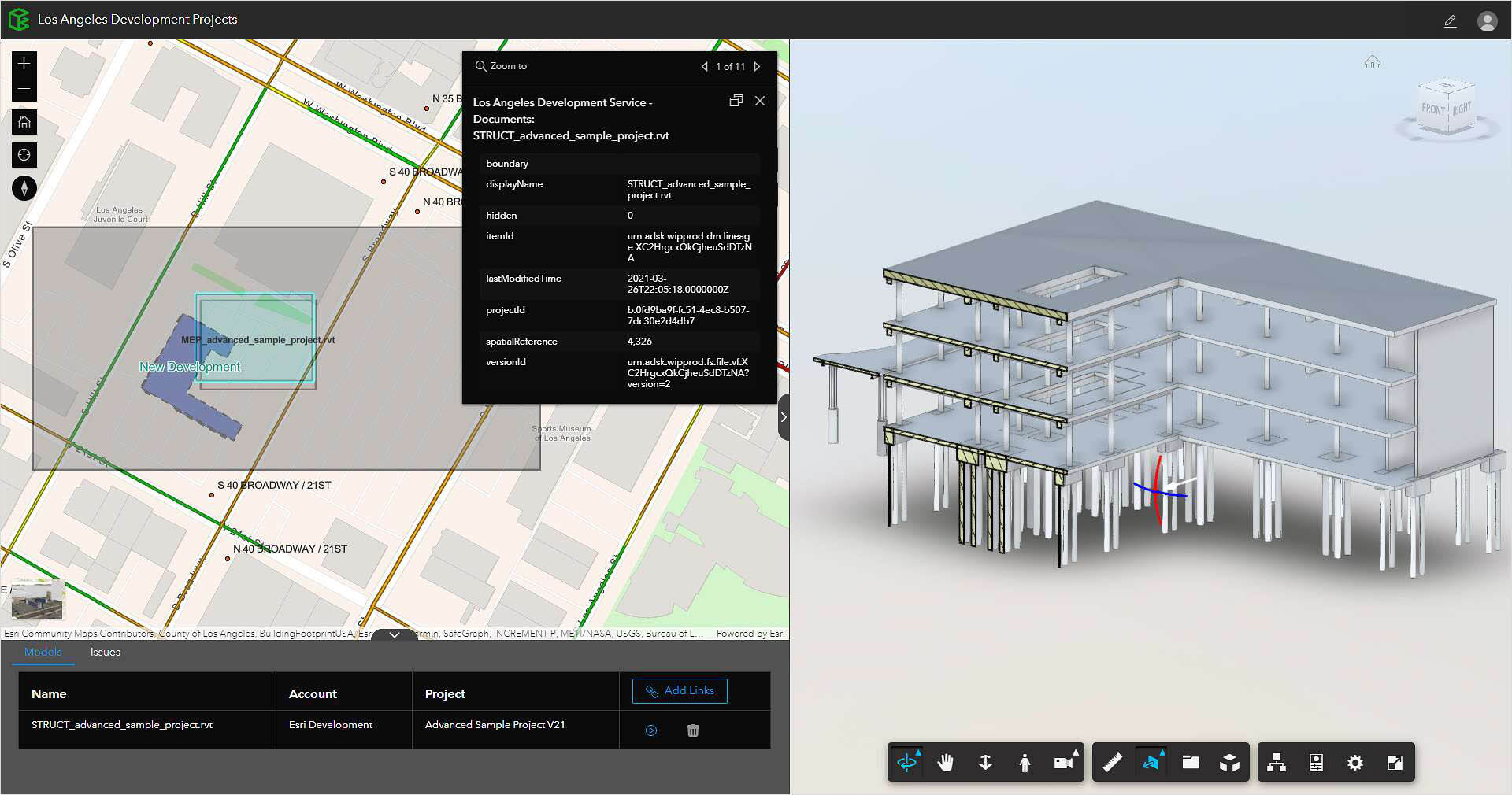Select the Orbit tool in viewer toolbar
This screenshot has width=1512, height=795.
(907, 762)
